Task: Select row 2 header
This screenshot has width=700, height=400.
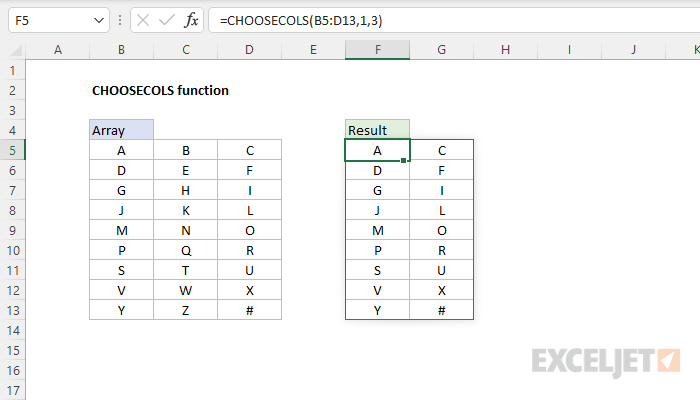Action: [x=12, y=91]
